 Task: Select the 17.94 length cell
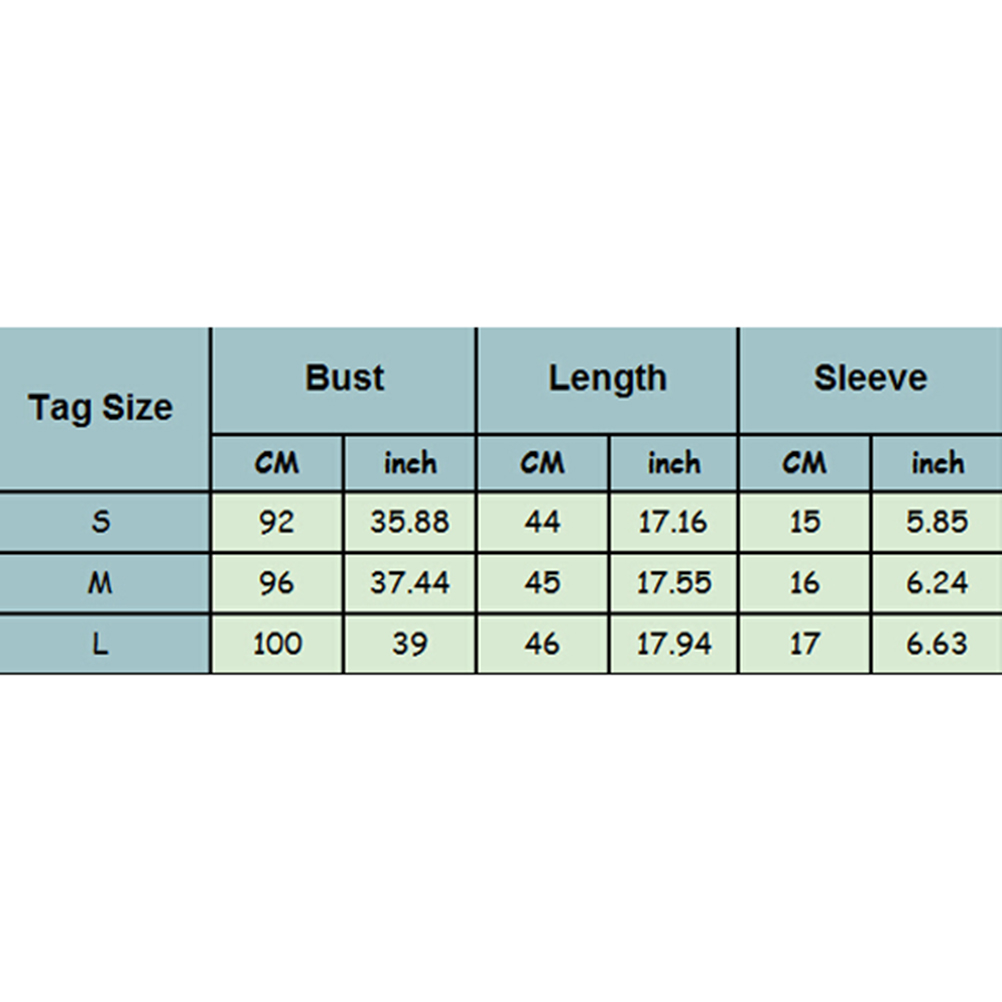tap(674, 644)
